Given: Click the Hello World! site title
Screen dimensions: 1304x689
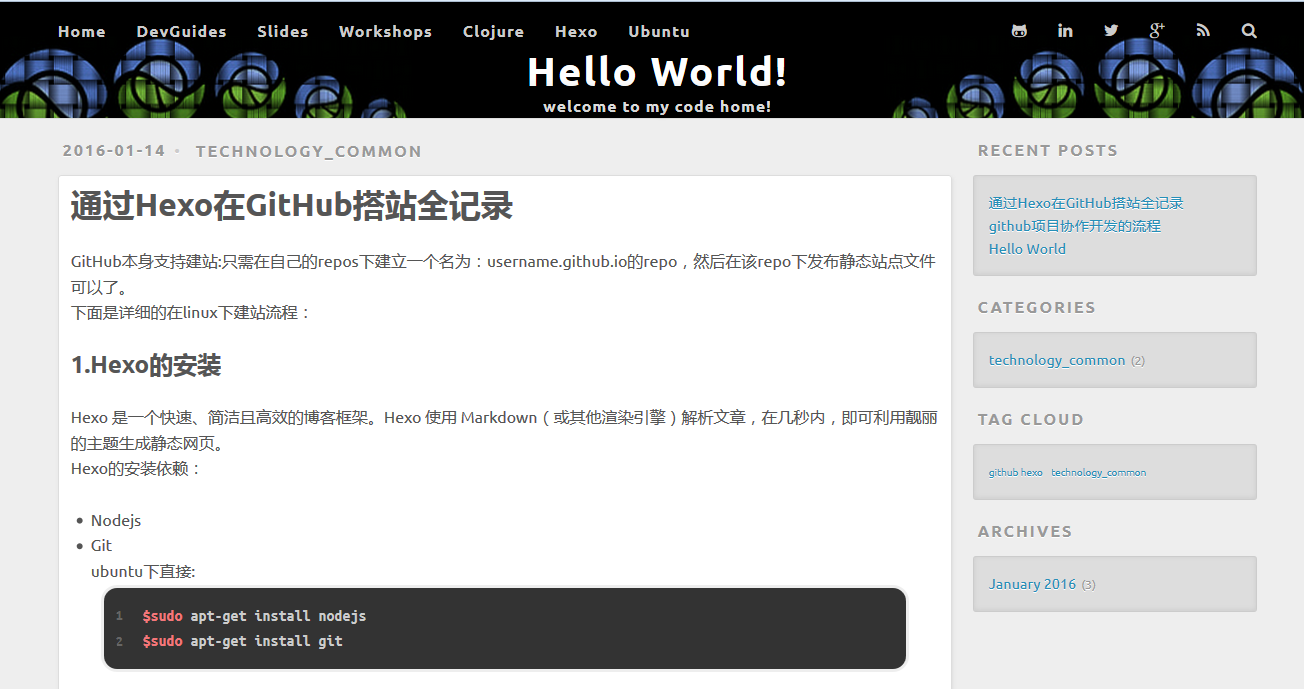Looking at the screenshot, I should tap(657, 72).
